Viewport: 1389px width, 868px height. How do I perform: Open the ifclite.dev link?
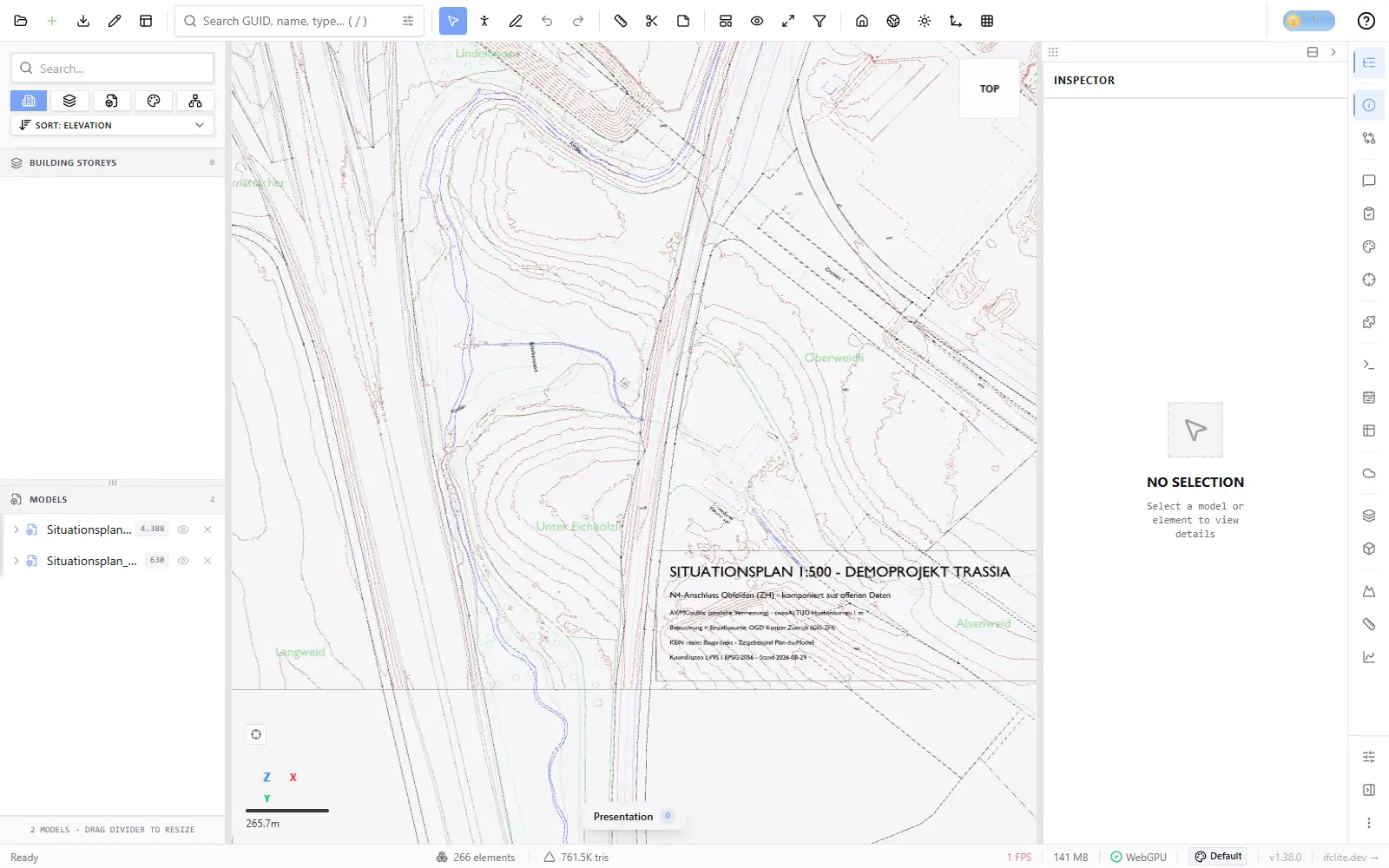(1350, 857)
